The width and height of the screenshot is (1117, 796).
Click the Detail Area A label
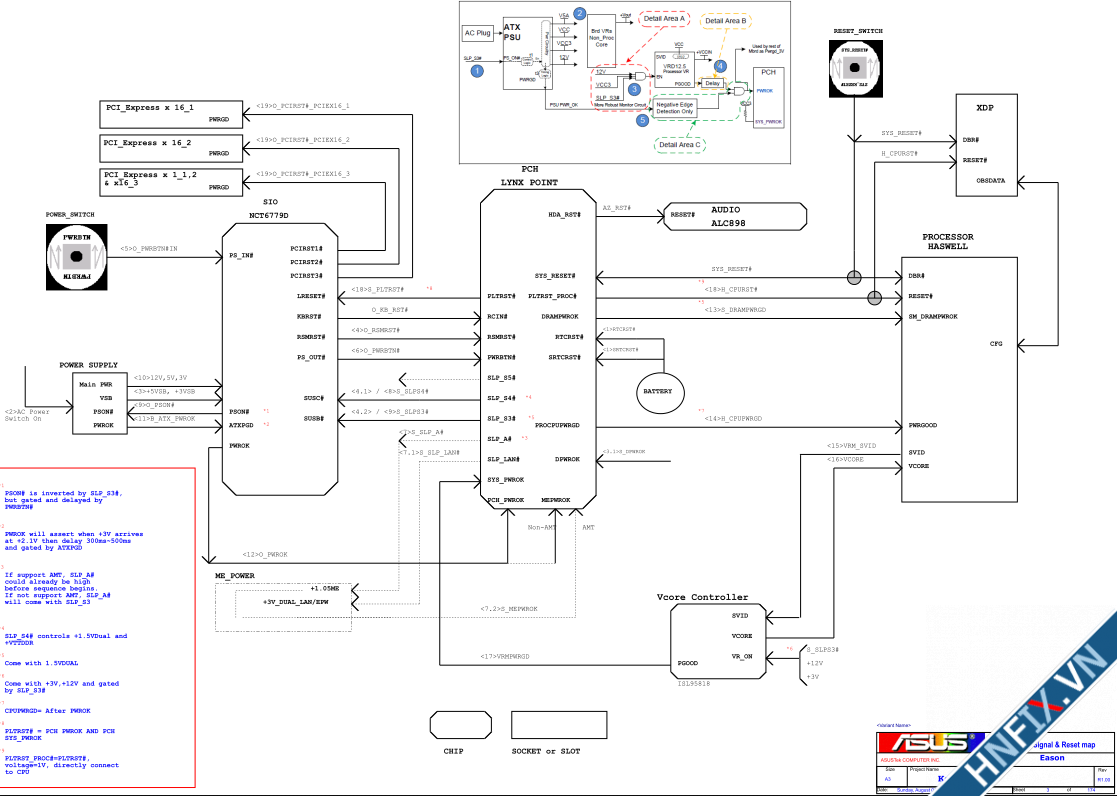664,19
